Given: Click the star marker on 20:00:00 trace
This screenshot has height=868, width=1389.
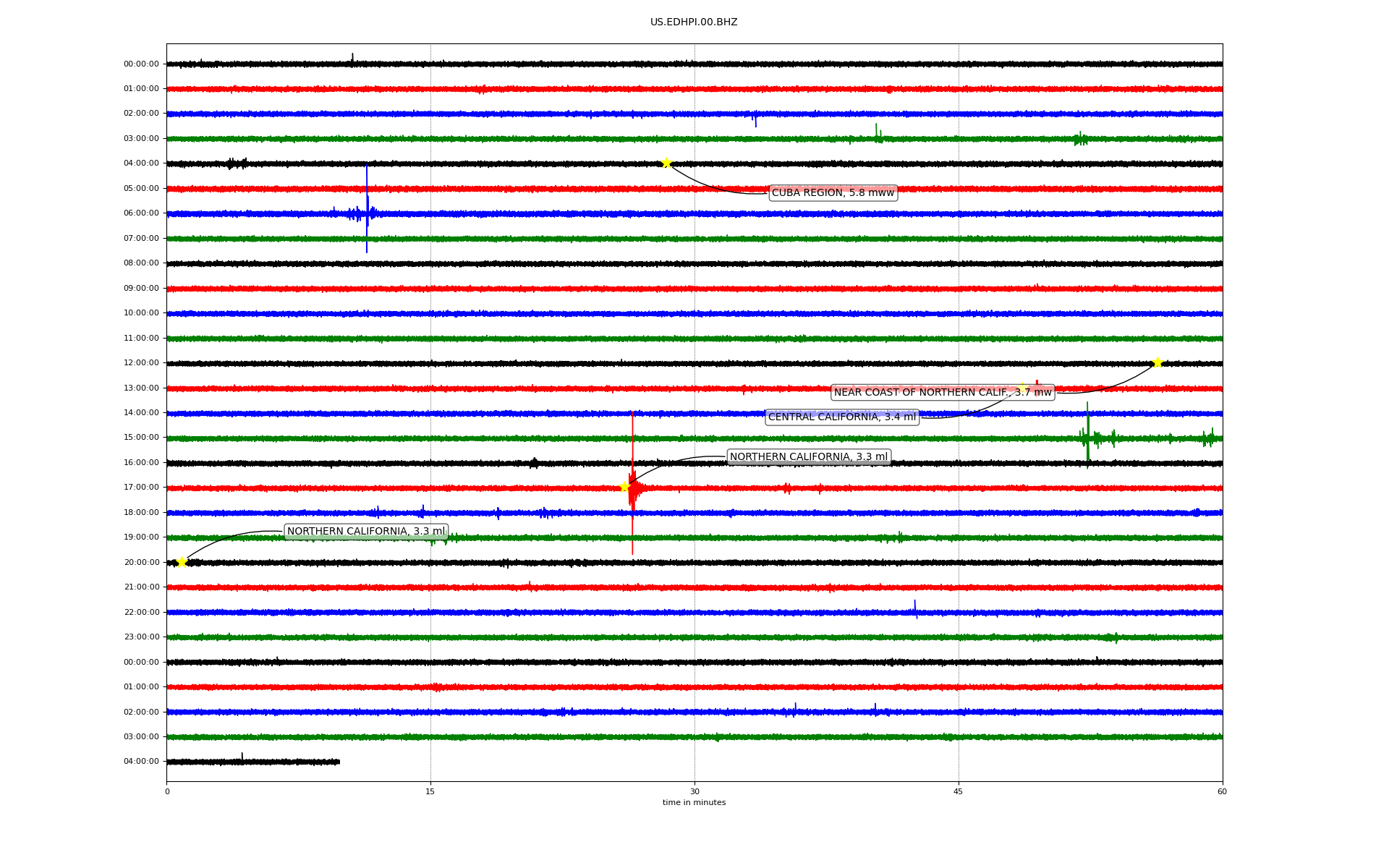Looking at the screenshot, I should (182, 562).
